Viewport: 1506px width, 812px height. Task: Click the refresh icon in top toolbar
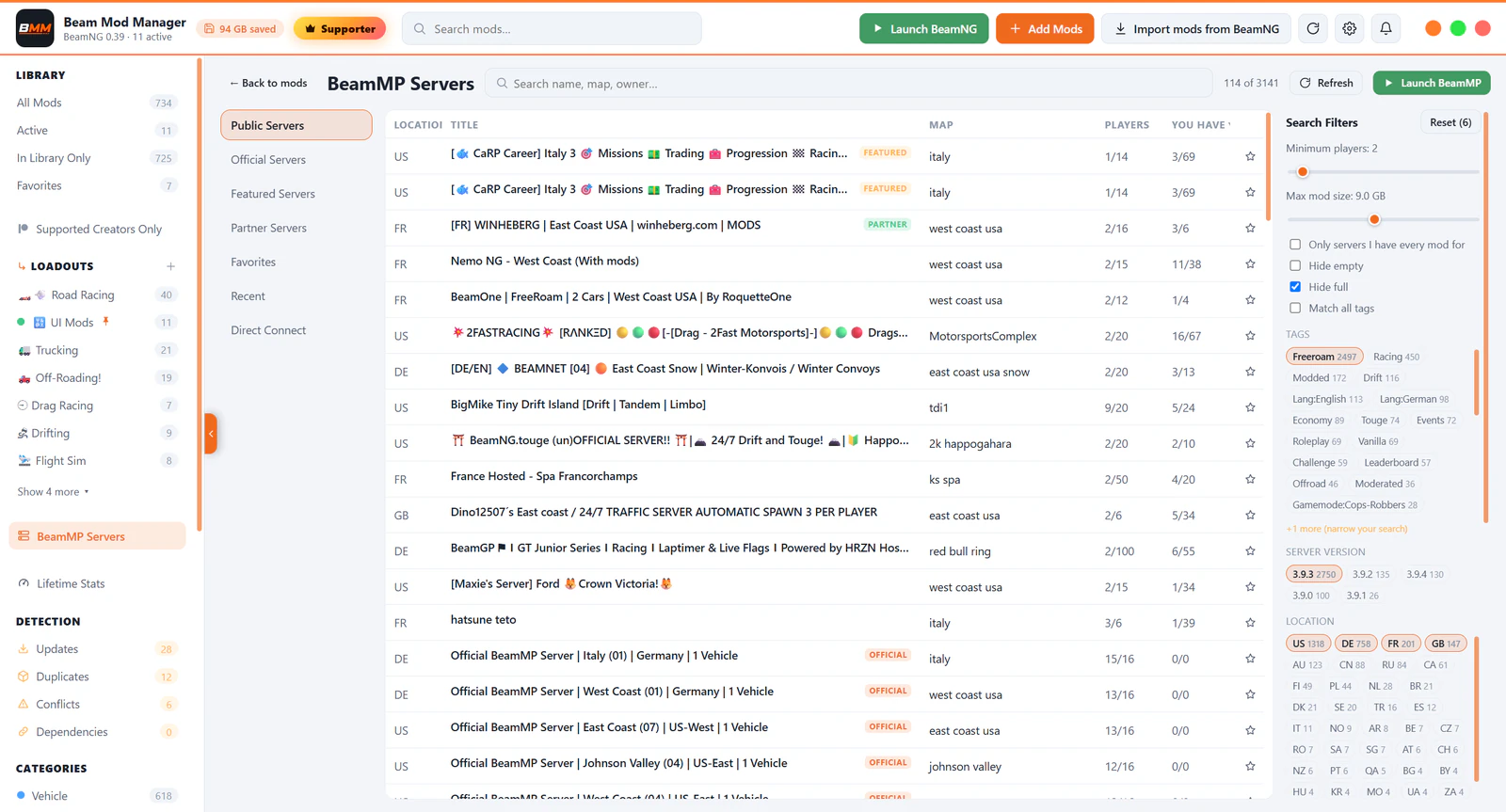[x=1312, y=29]
